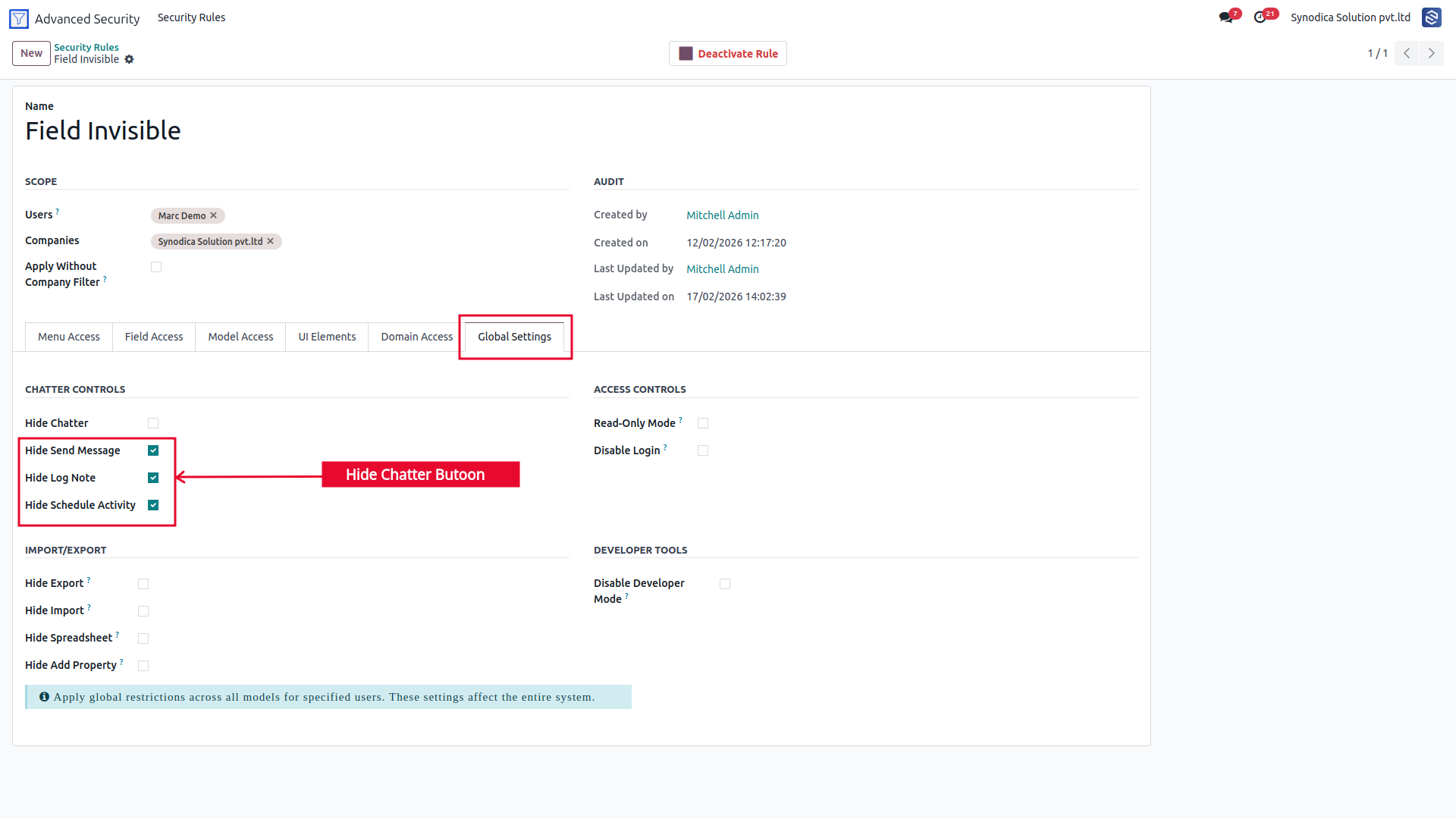Uncheck Hide Log Note checkbox
This screenshot has height=819, width=1456.
(x=153, y=478)
